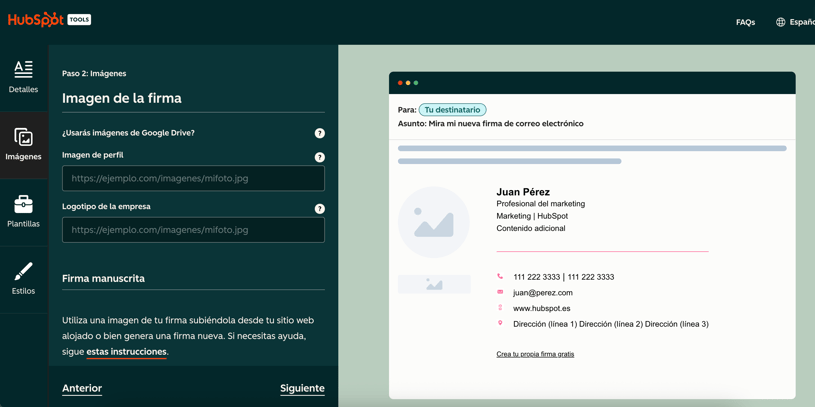Open the Estilos brush icon
This screenshot has width=815, height=407.
pyautogui.click(x=23, y=272)
